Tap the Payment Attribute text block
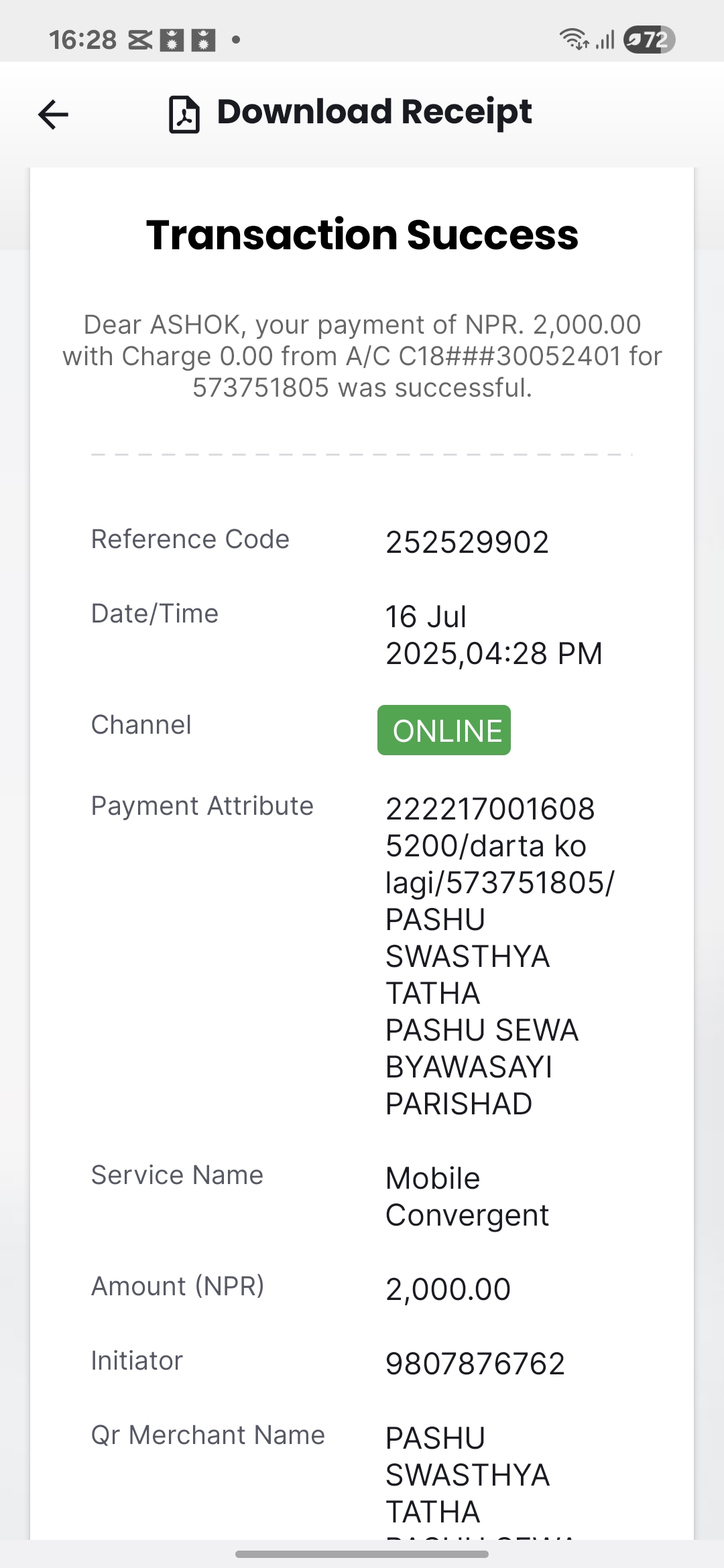 pos(499,956)
